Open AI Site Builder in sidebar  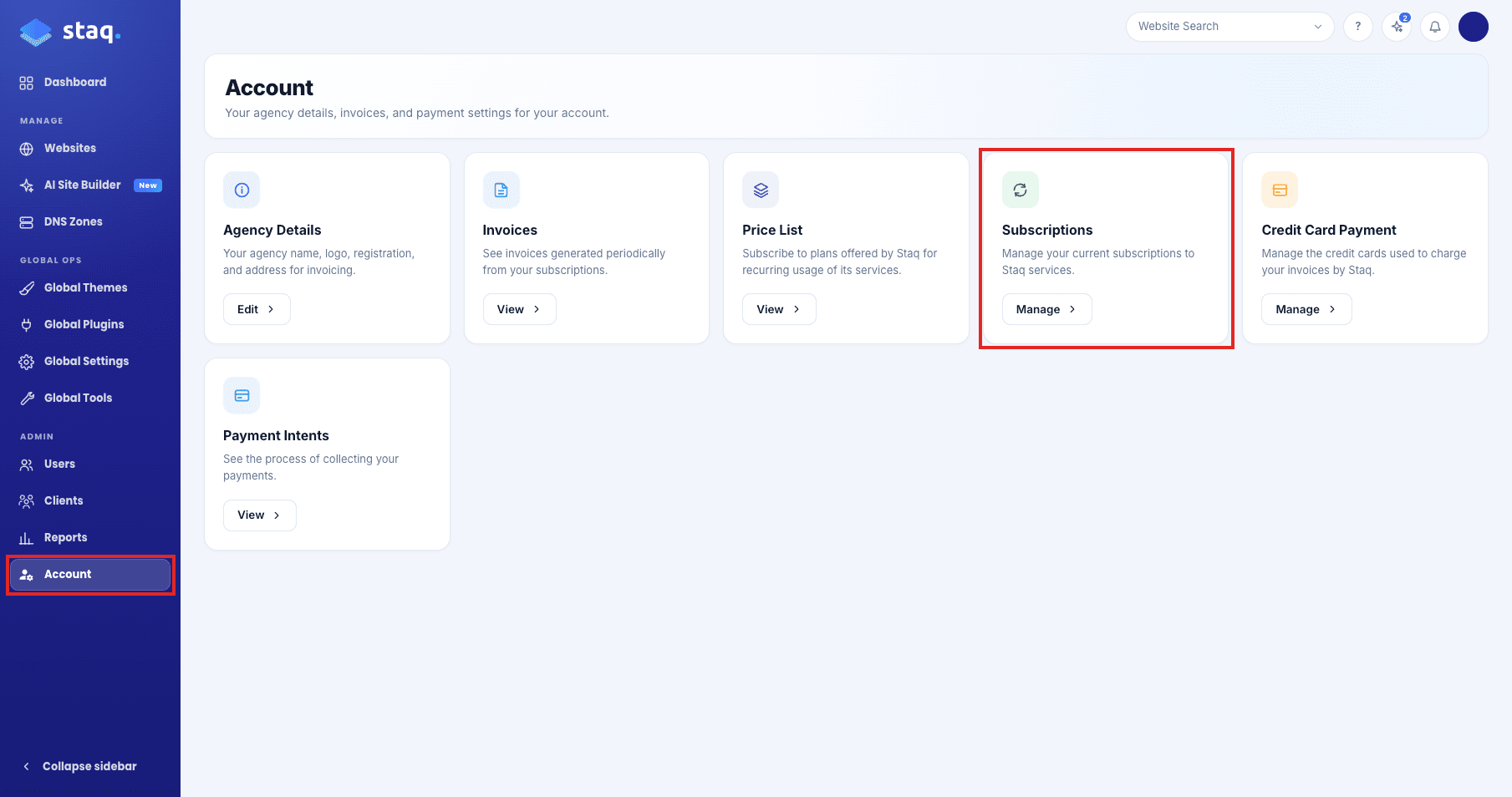90,185
